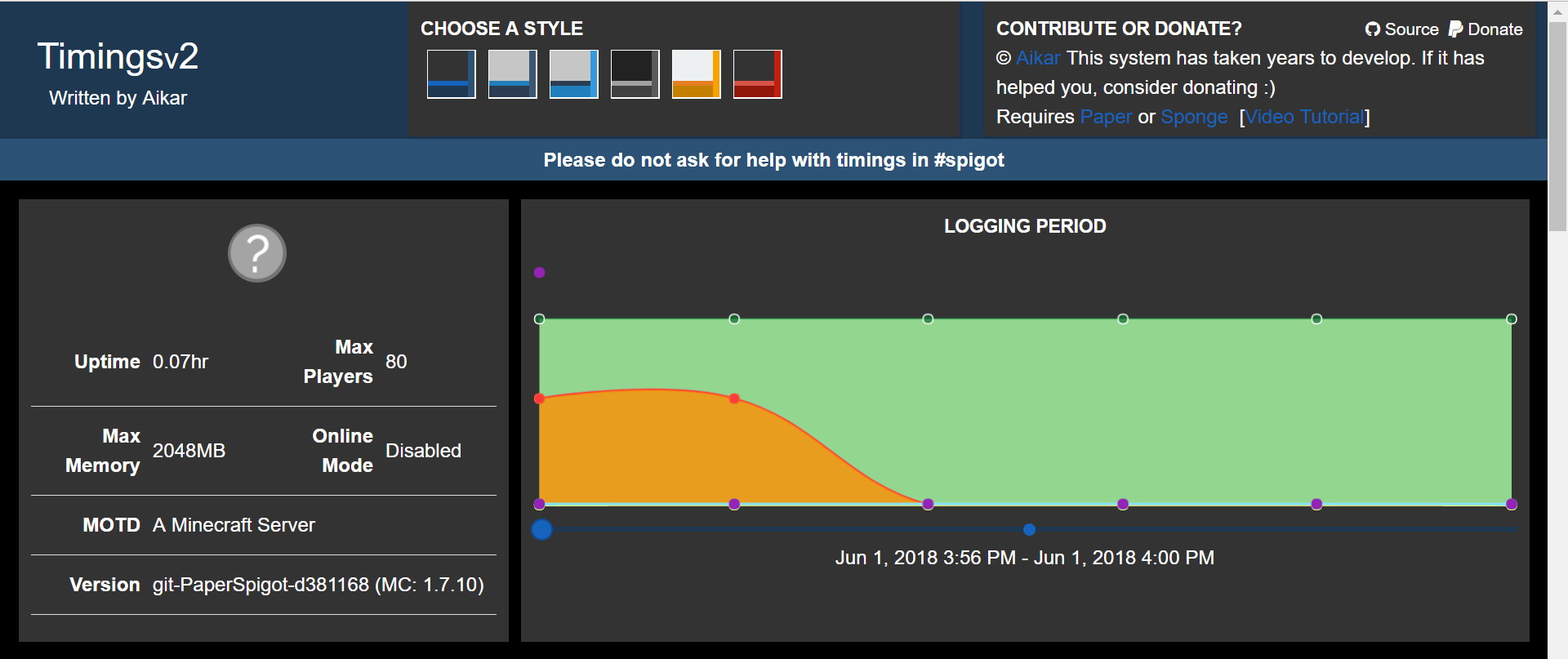Select the dark blue style swatch

451,74
